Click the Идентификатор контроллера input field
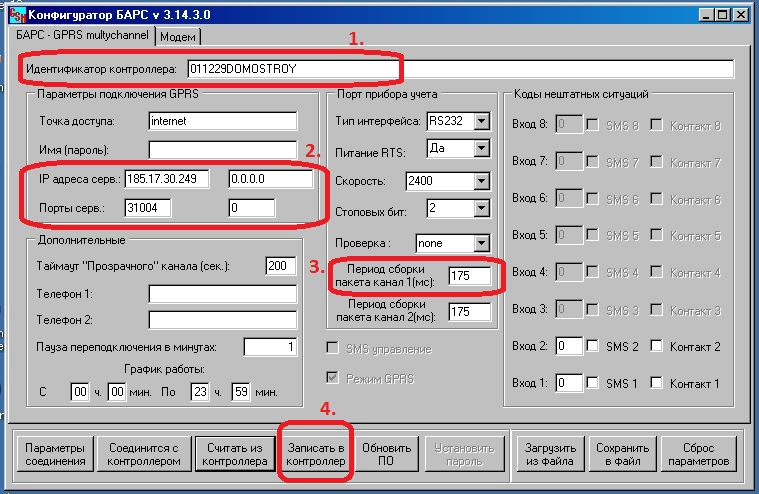 [460, 69]
